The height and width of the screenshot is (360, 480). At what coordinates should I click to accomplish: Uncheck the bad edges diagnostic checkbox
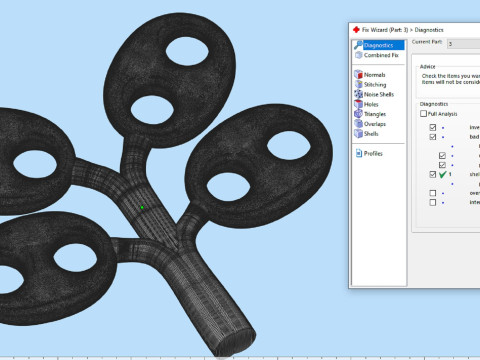pyautogui.click(x=433, y=137)
